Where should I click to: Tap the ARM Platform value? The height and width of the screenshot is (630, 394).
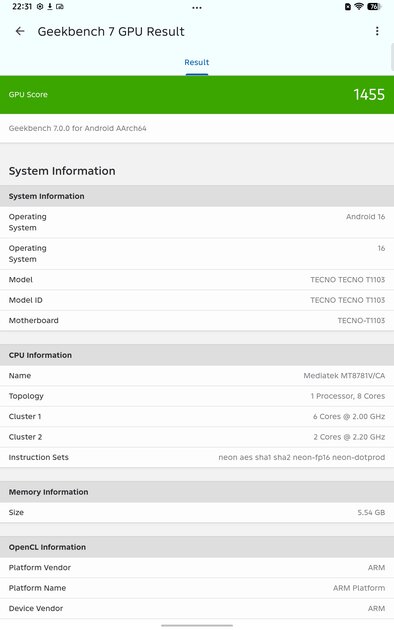(359, 588)
